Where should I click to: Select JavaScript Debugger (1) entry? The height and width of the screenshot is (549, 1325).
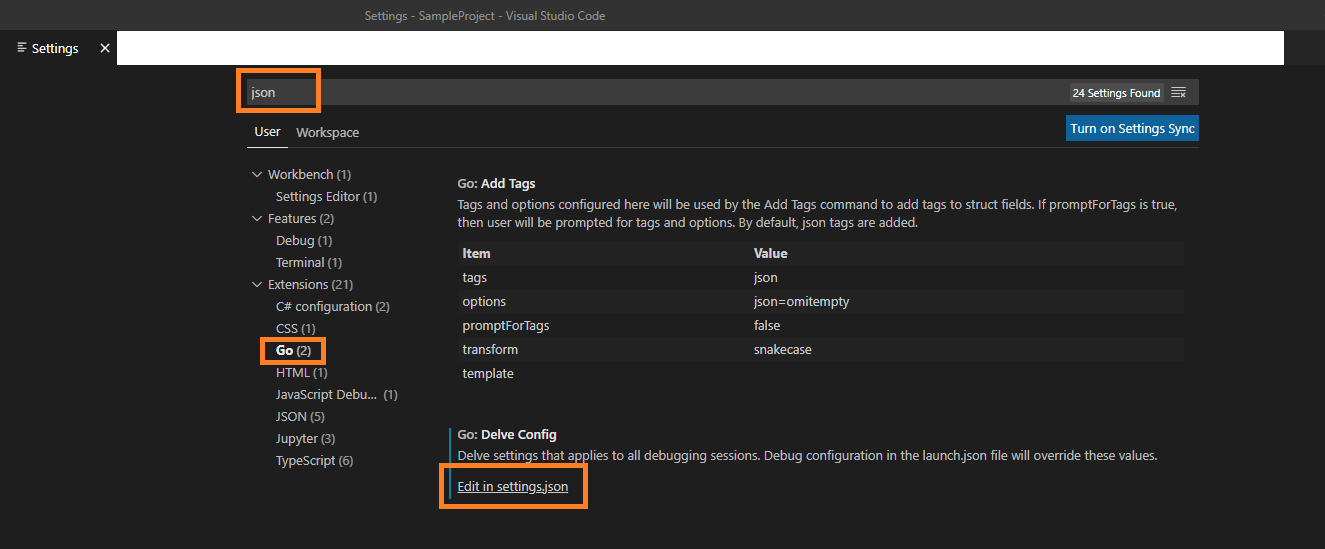point(337,395)
